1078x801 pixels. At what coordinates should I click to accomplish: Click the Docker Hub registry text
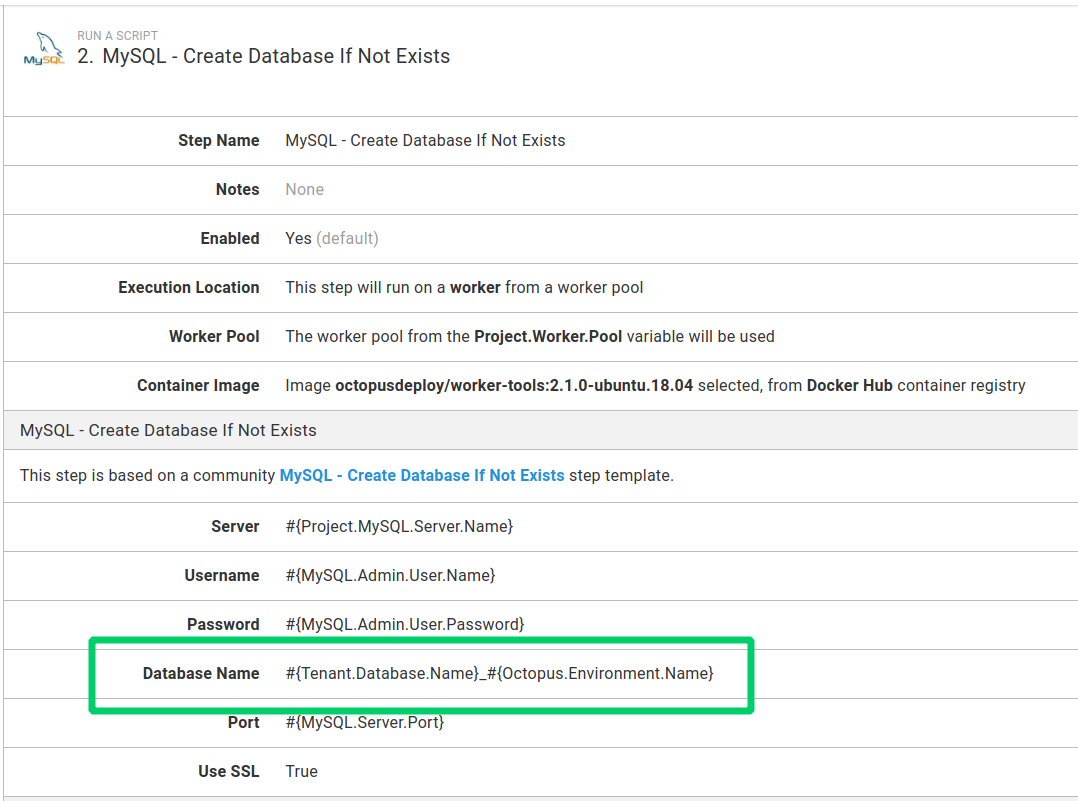click(x=850, y=385)
